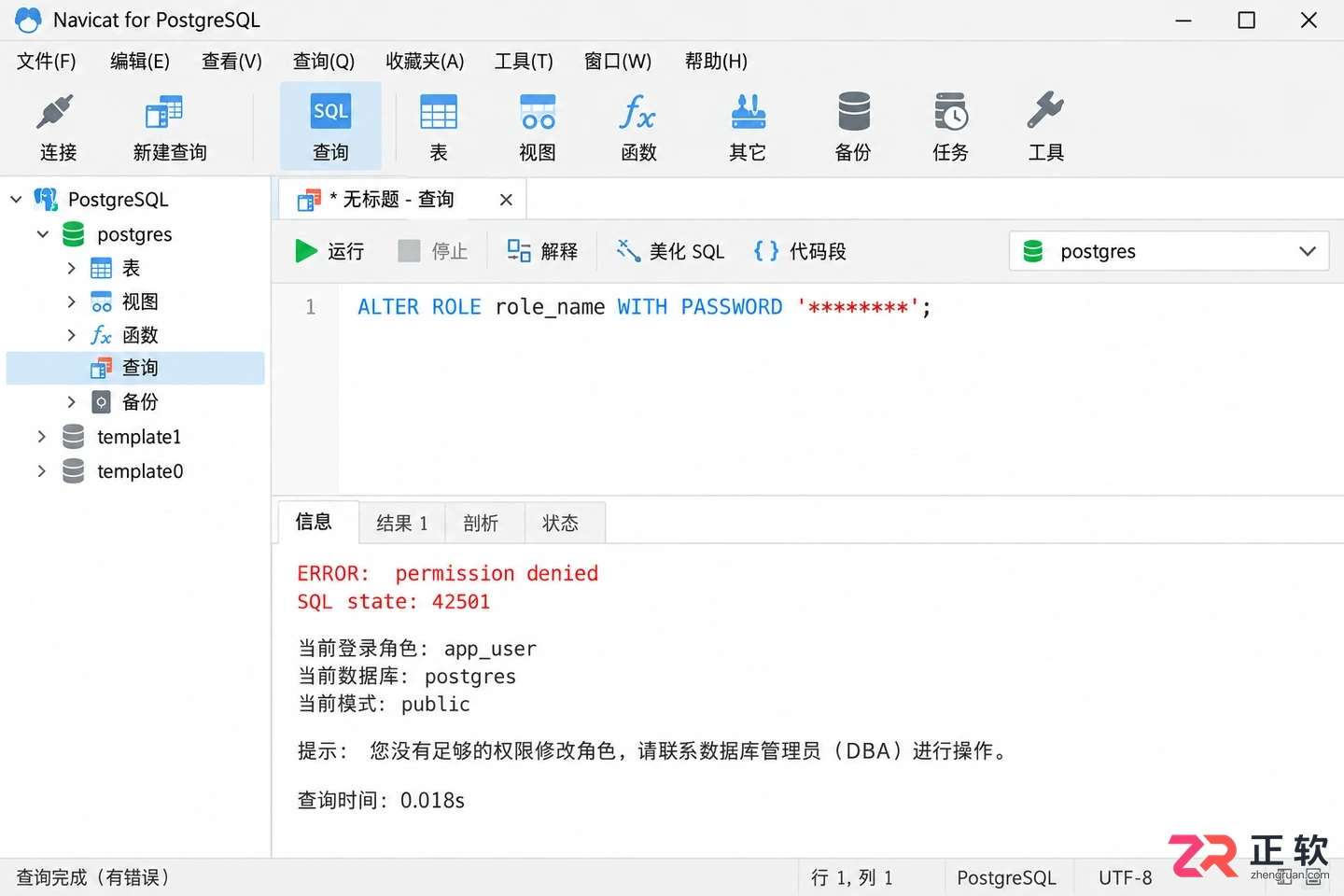Viewport: 1344px width, 896px height.
Task: Open the Code Snippet braces icon
Action: [766, 250]
